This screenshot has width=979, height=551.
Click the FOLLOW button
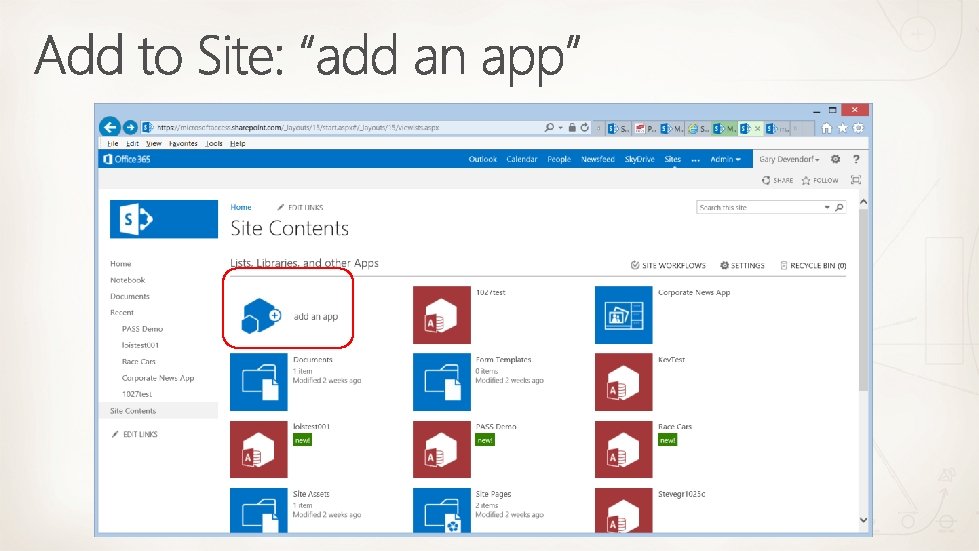[820, 180]
